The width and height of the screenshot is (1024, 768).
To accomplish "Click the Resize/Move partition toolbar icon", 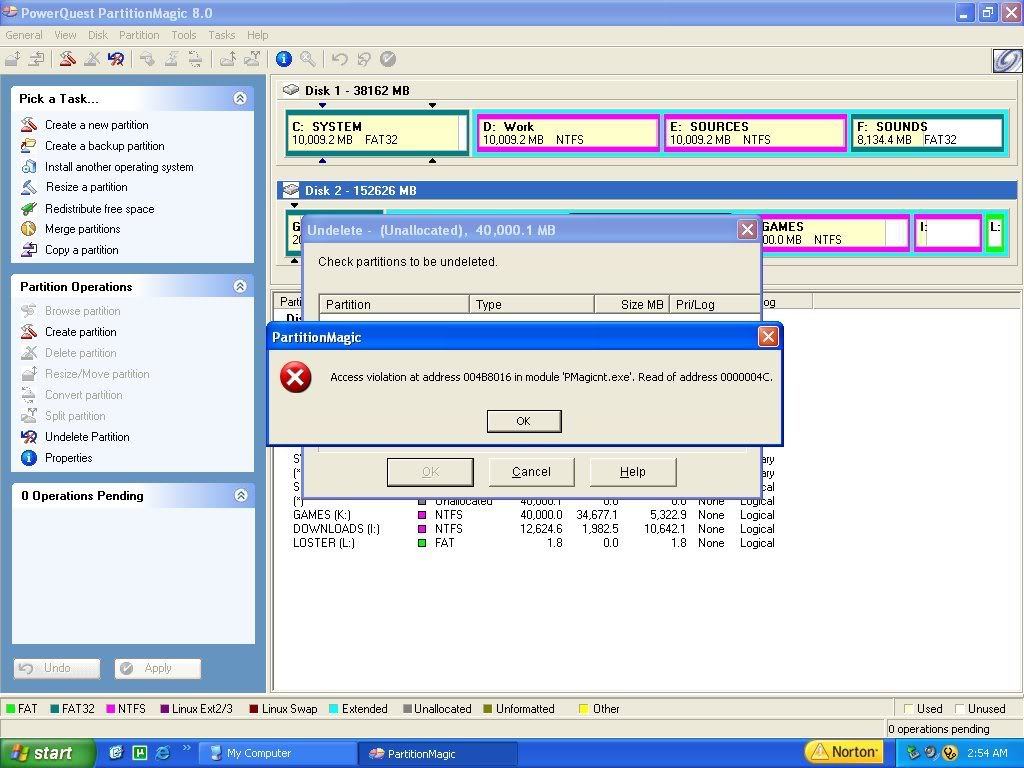I will tap(12, 59).
